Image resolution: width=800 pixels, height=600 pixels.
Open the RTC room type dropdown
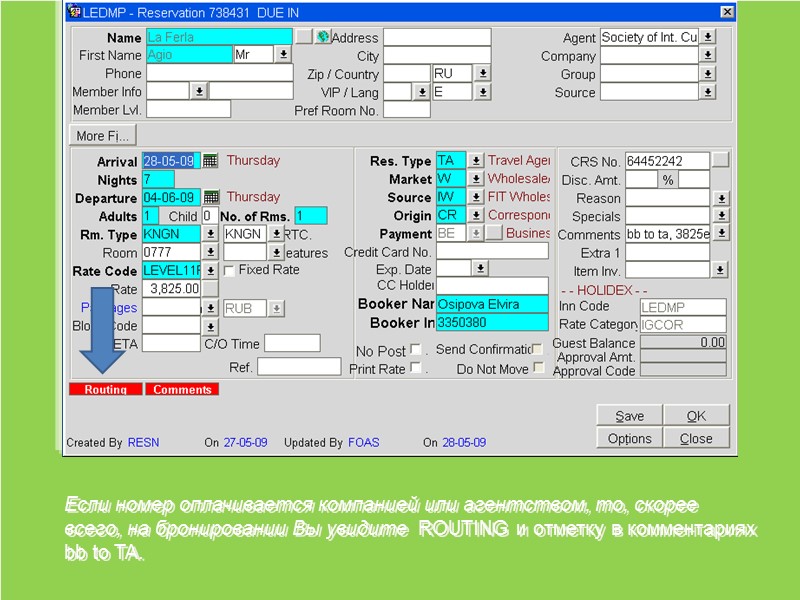point(276,234)
